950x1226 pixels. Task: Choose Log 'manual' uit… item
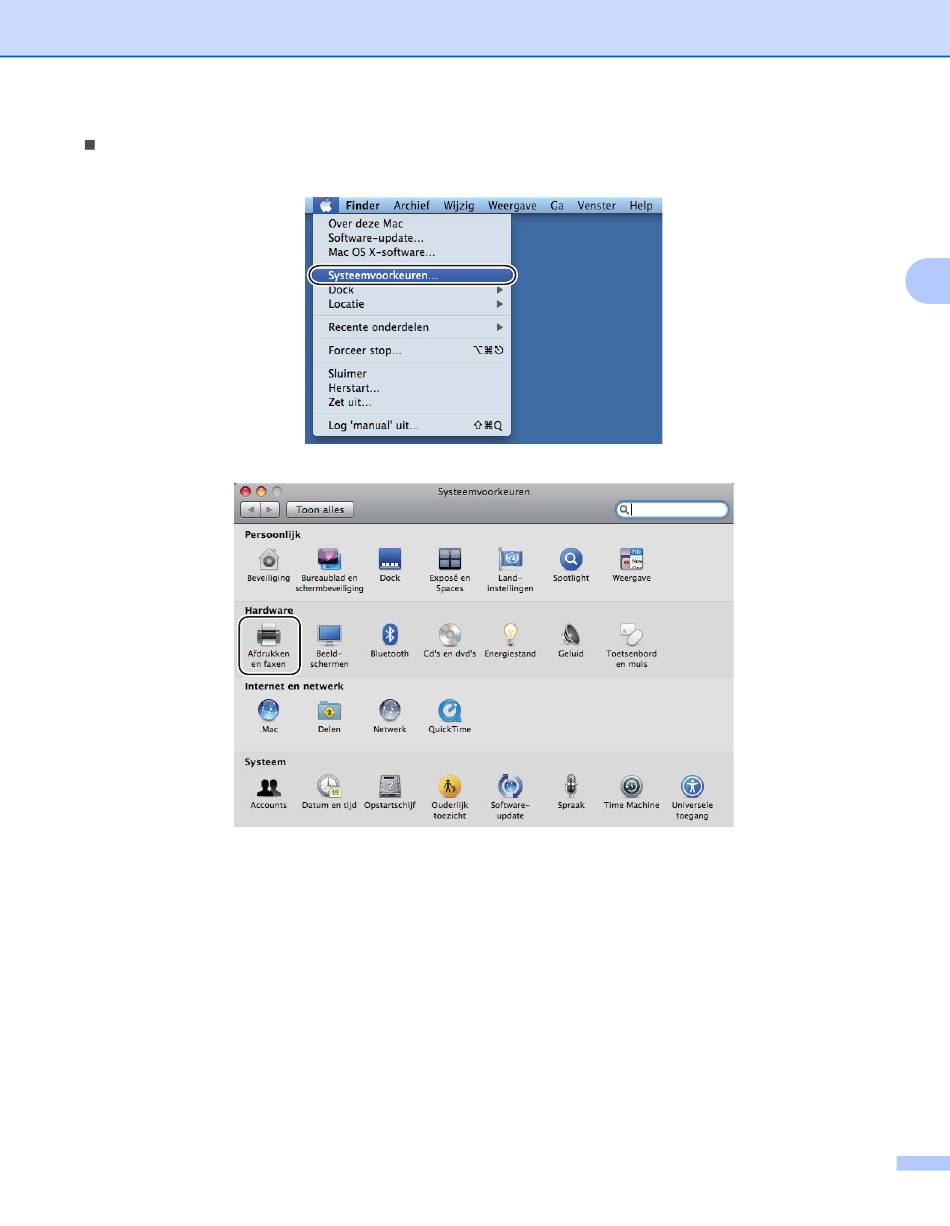[x=410, y=426]
